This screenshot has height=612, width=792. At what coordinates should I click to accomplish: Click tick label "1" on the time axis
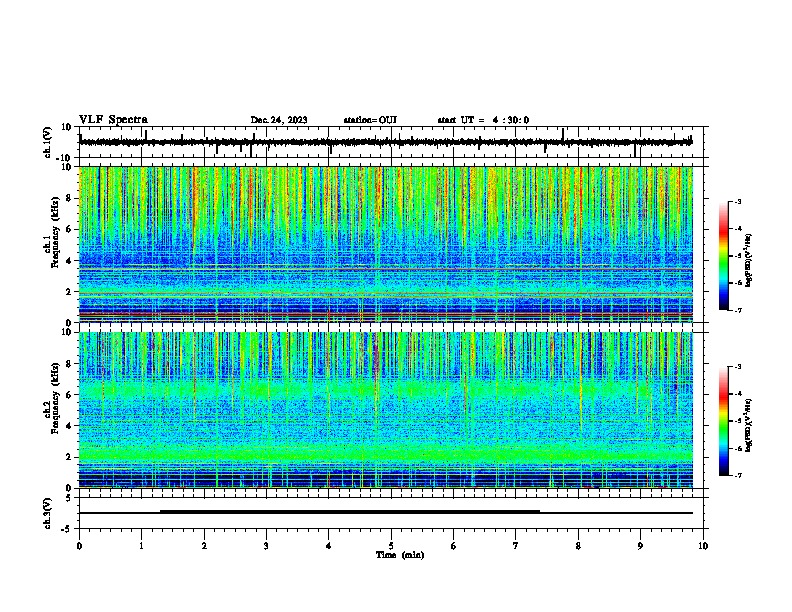tap(141, 546)
